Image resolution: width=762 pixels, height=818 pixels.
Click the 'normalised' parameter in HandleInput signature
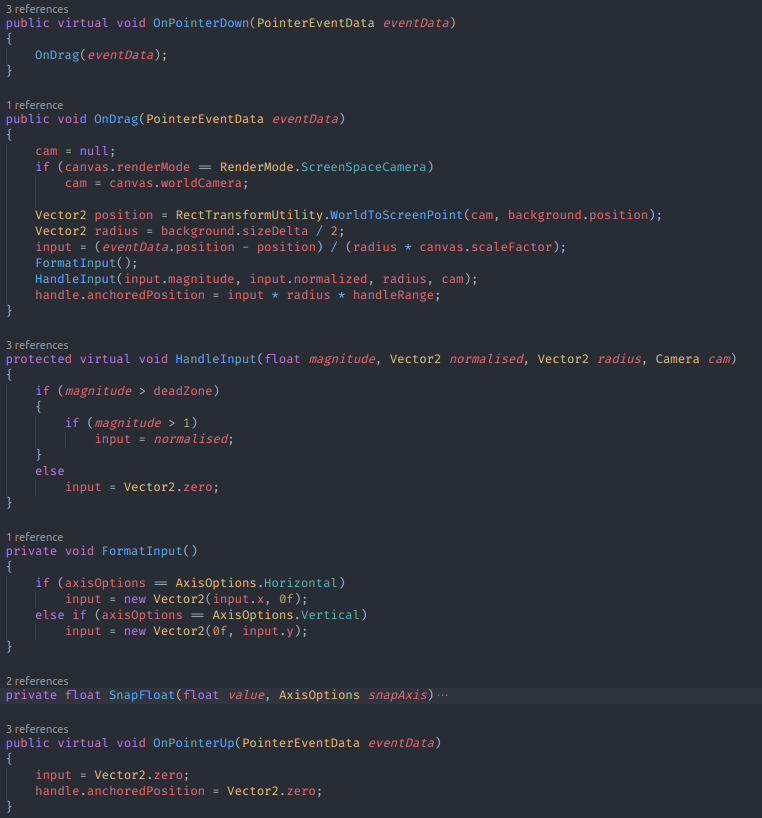[487, 359]
